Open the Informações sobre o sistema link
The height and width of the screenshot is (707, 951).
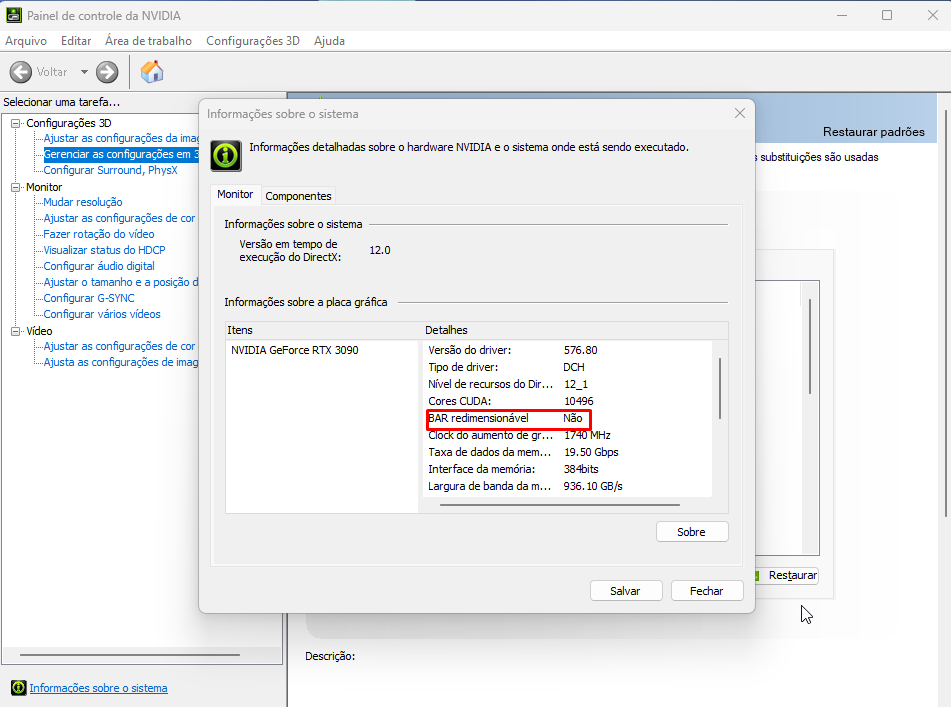point(98,688)
